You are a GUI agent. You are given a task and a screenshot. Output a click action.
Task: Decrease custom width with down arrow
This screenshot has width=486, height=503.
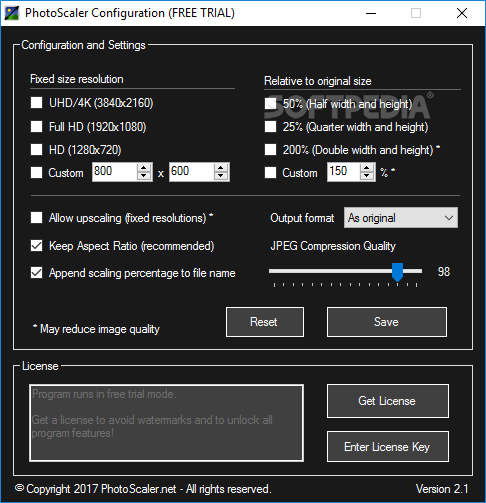coord(144,176)
